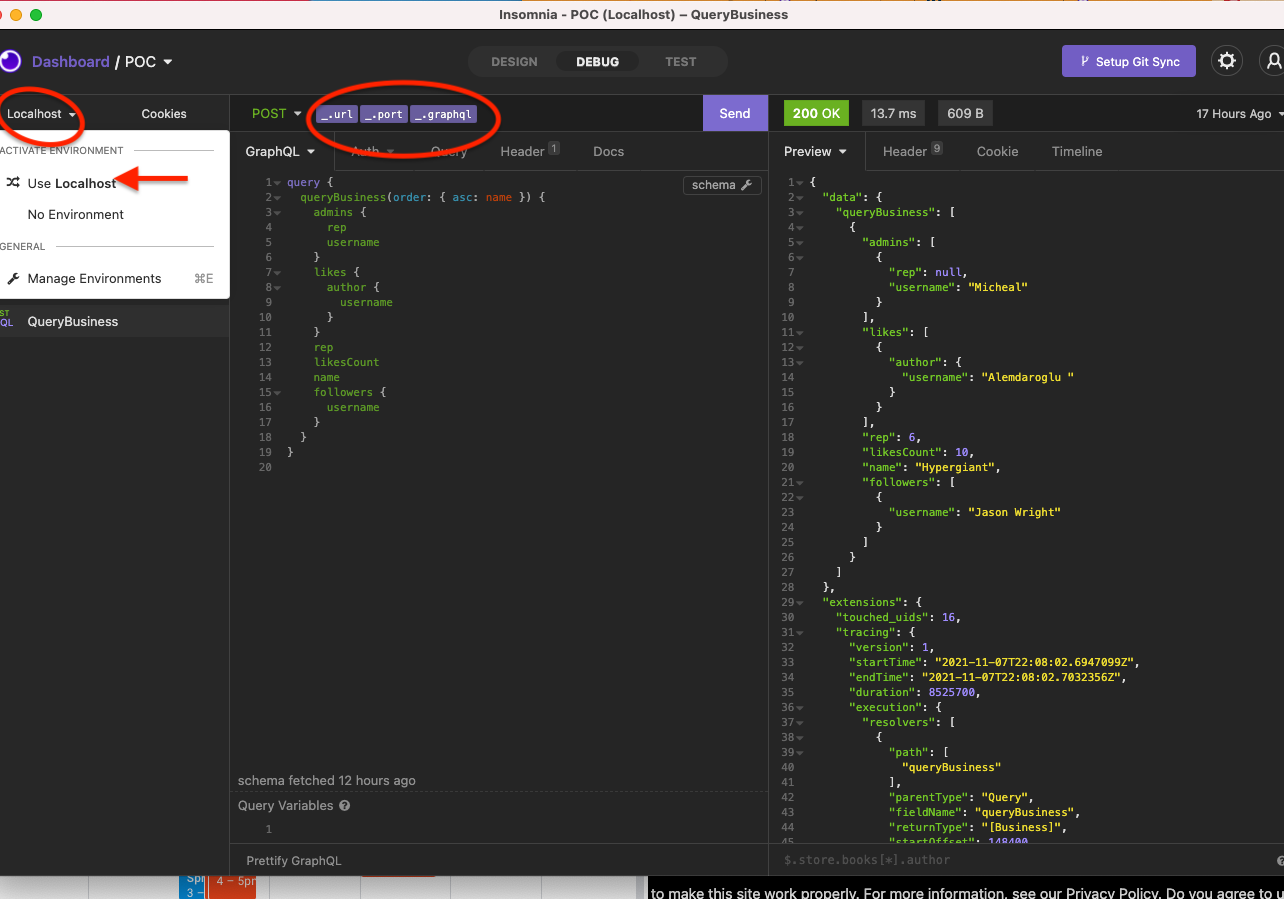Switch to the DESIGN tab

click(514, 61)
